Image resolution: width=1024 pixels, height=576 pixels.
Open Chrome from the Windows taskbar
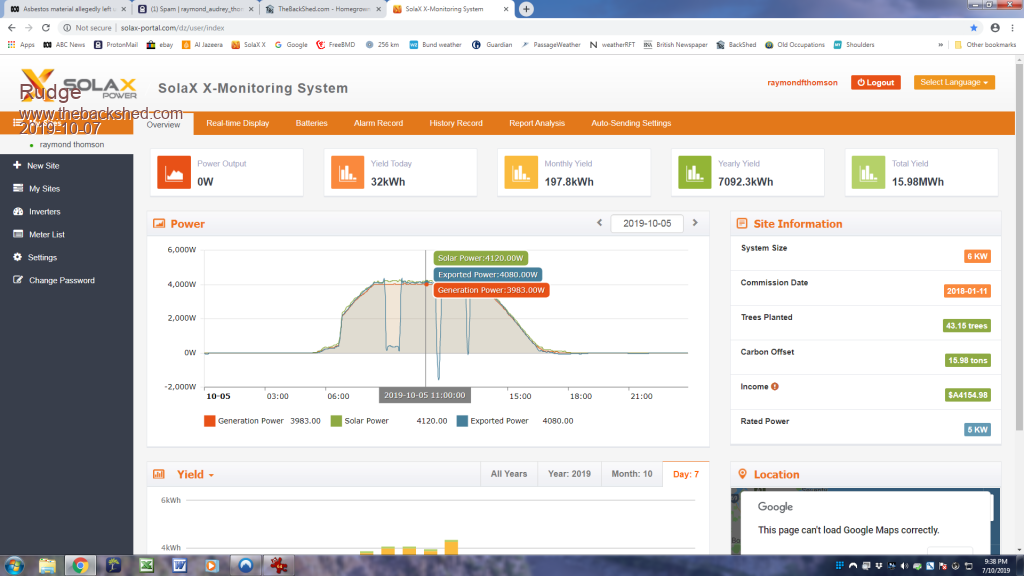point(79,565)
